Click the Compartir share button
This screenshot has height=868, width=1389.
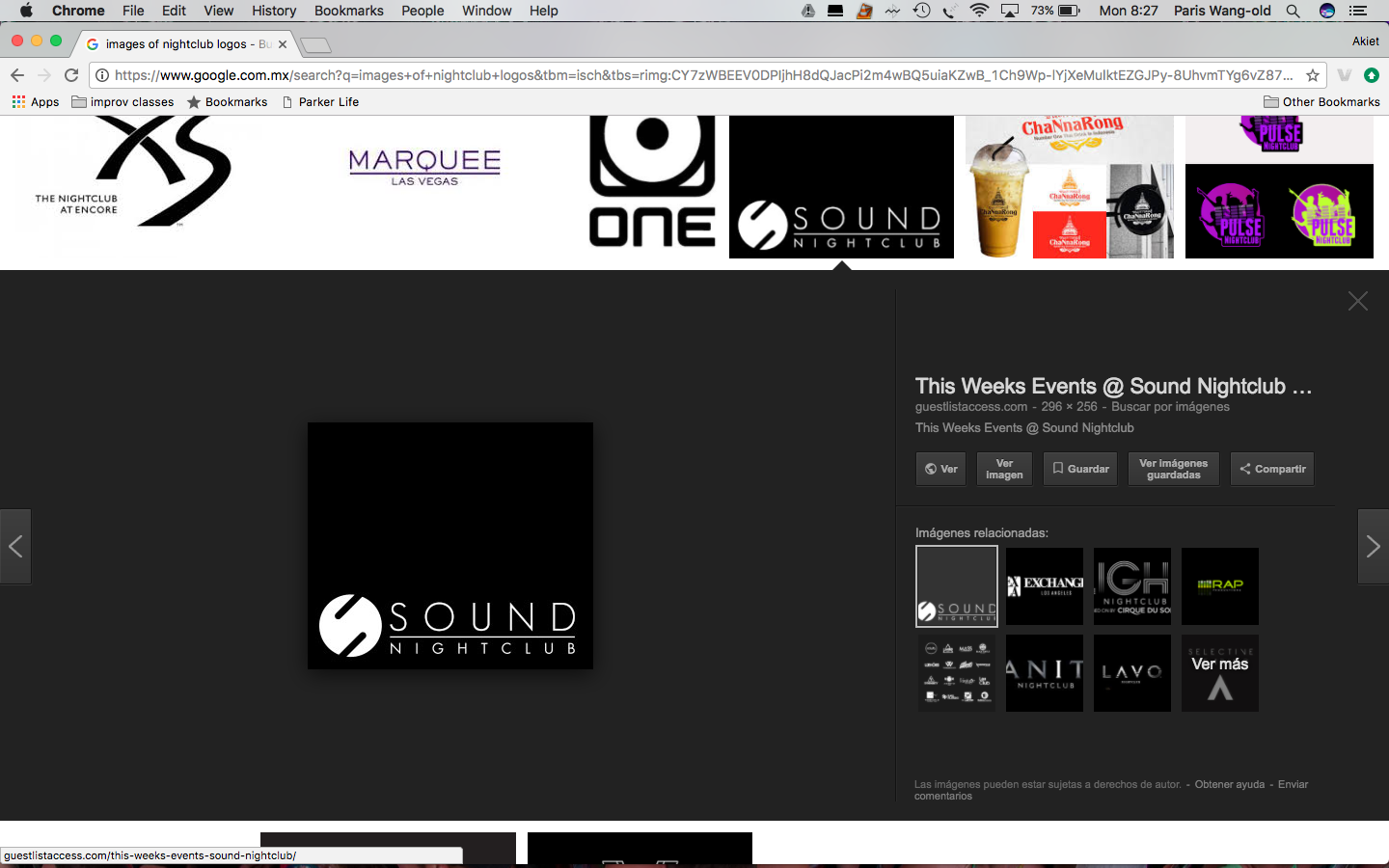point(1271,469)
